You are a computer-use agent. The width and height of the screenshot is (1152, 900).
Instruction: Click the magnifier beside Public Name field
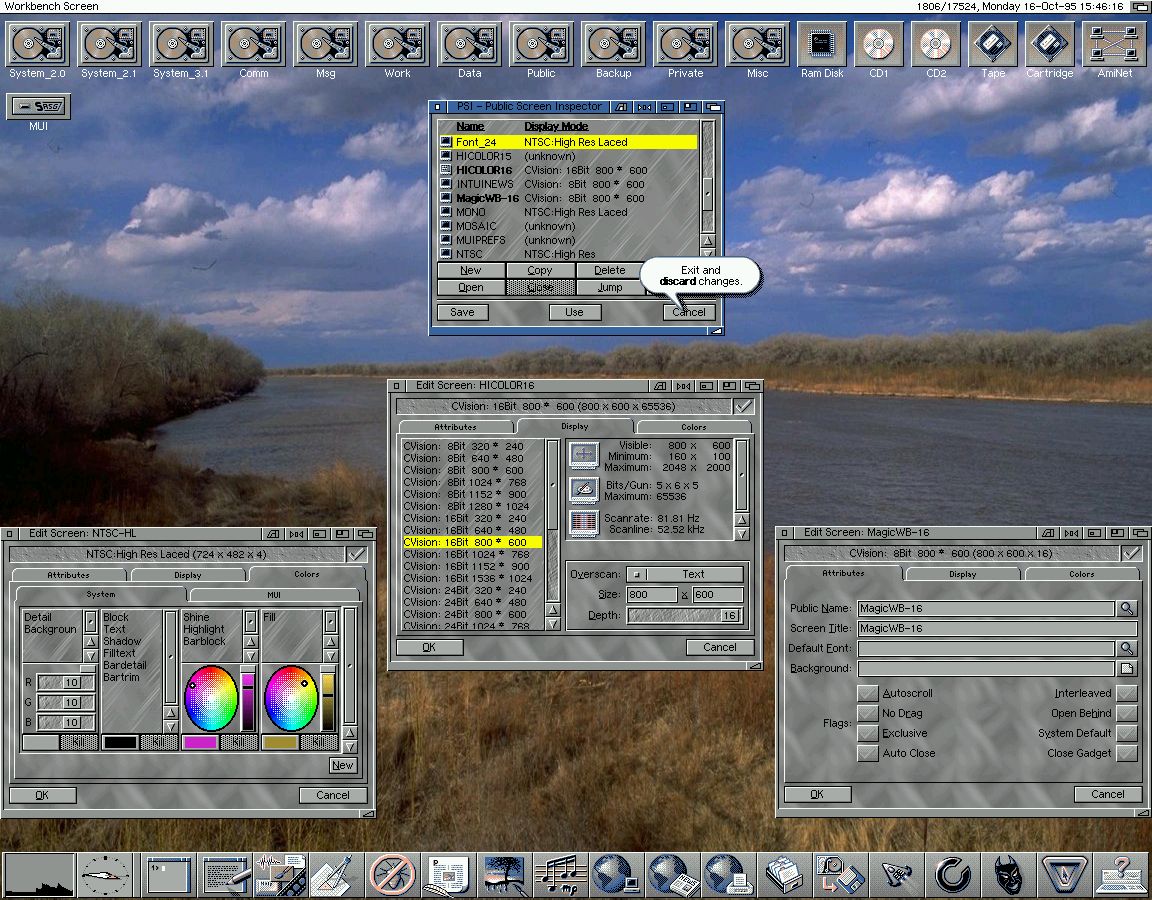(1127, 608)
